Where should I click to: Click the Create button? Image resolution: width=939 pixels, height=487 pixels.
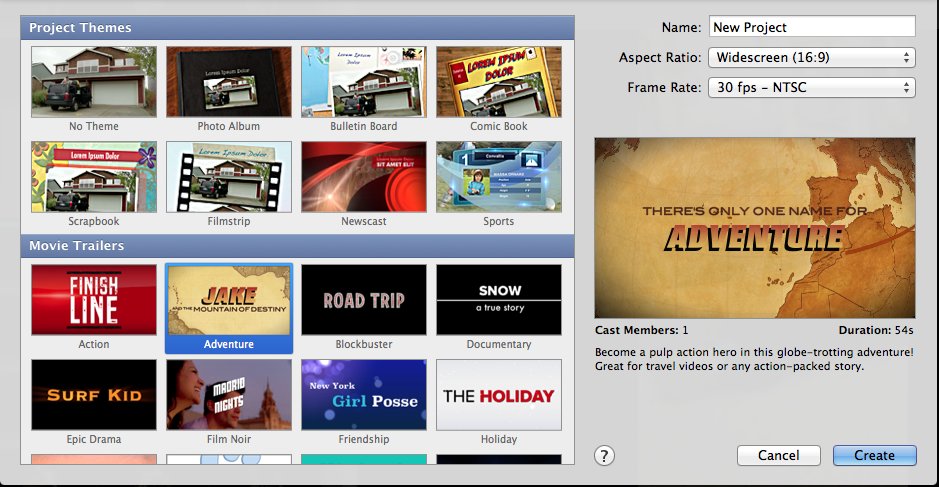point(874,455)
